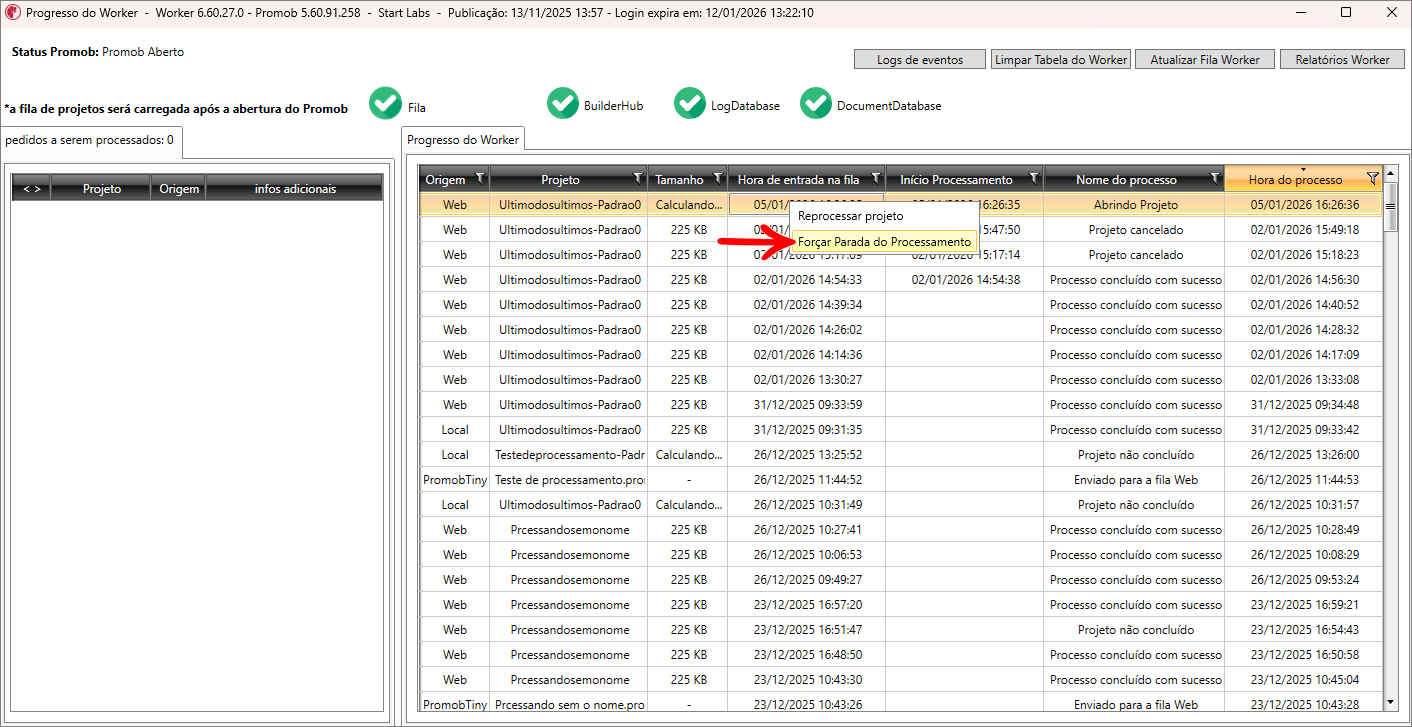Viewport: 1412px width, 727px height.
Task: Click Atualizar Fila Worker button
Action: 1205,60
